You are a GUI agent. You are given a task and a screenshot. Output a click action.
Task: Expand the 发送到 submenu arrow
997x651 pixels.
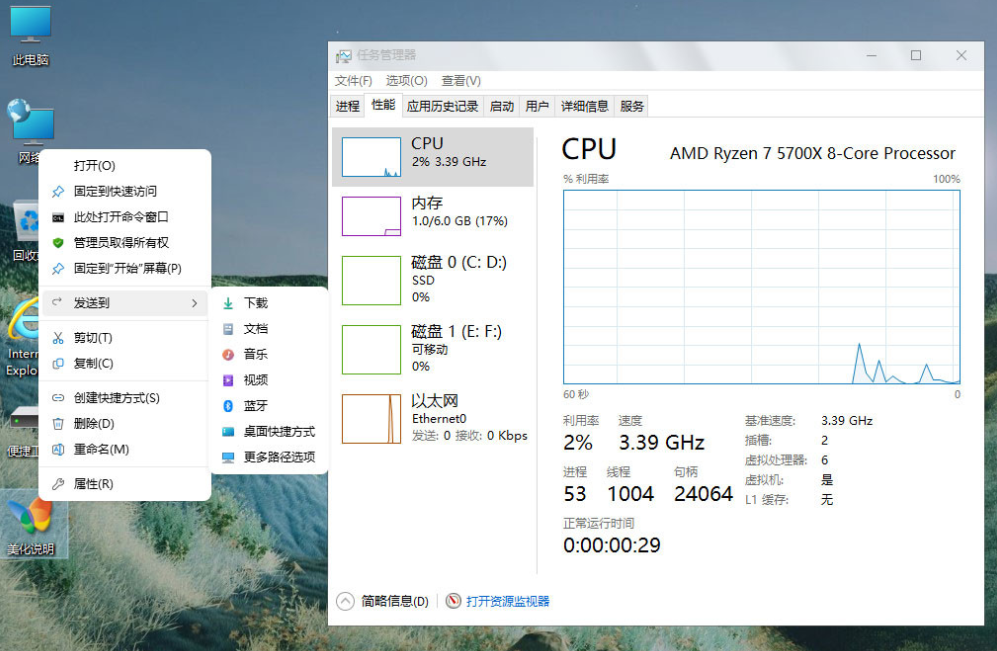pyautogui.click(x=194, y=303)
